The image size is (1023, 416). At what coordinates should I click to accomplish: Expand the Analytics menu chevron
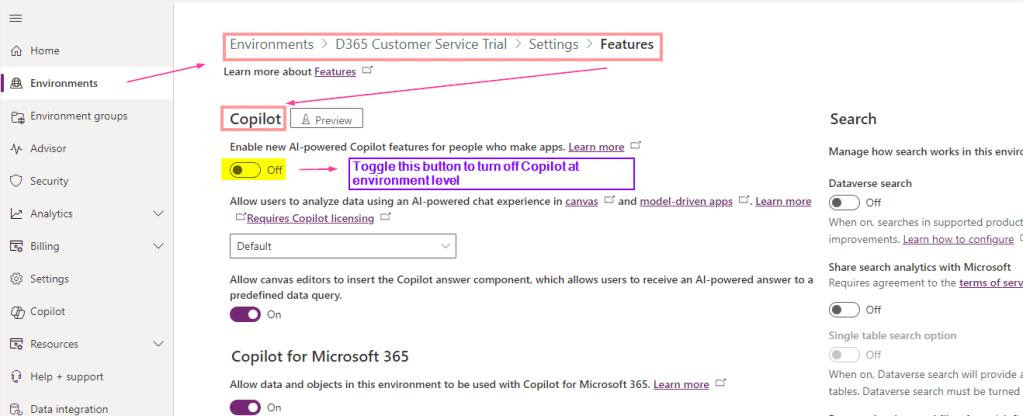pyautogui.click(x=158, y=214)
